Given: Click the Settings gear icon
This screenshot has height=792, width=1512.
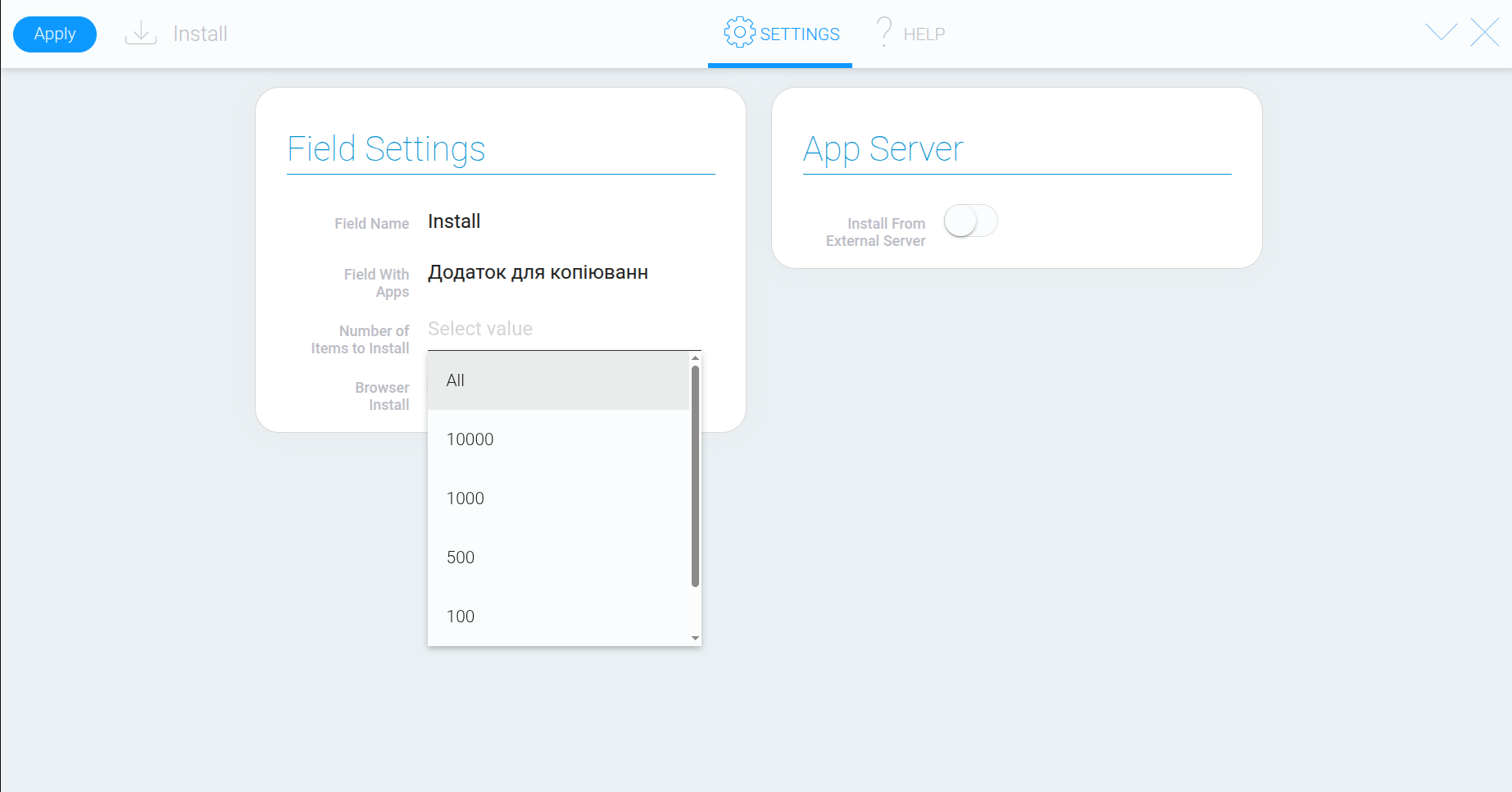Looking at the screenshot, I should click(x=739, y=33).
